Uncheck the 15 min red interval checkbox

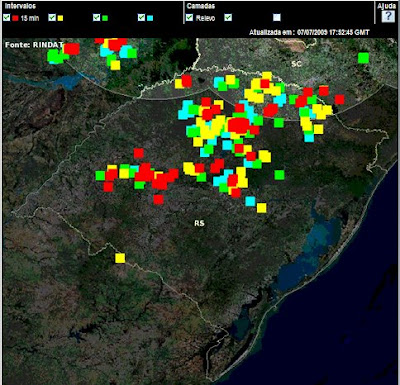[7, 17]
